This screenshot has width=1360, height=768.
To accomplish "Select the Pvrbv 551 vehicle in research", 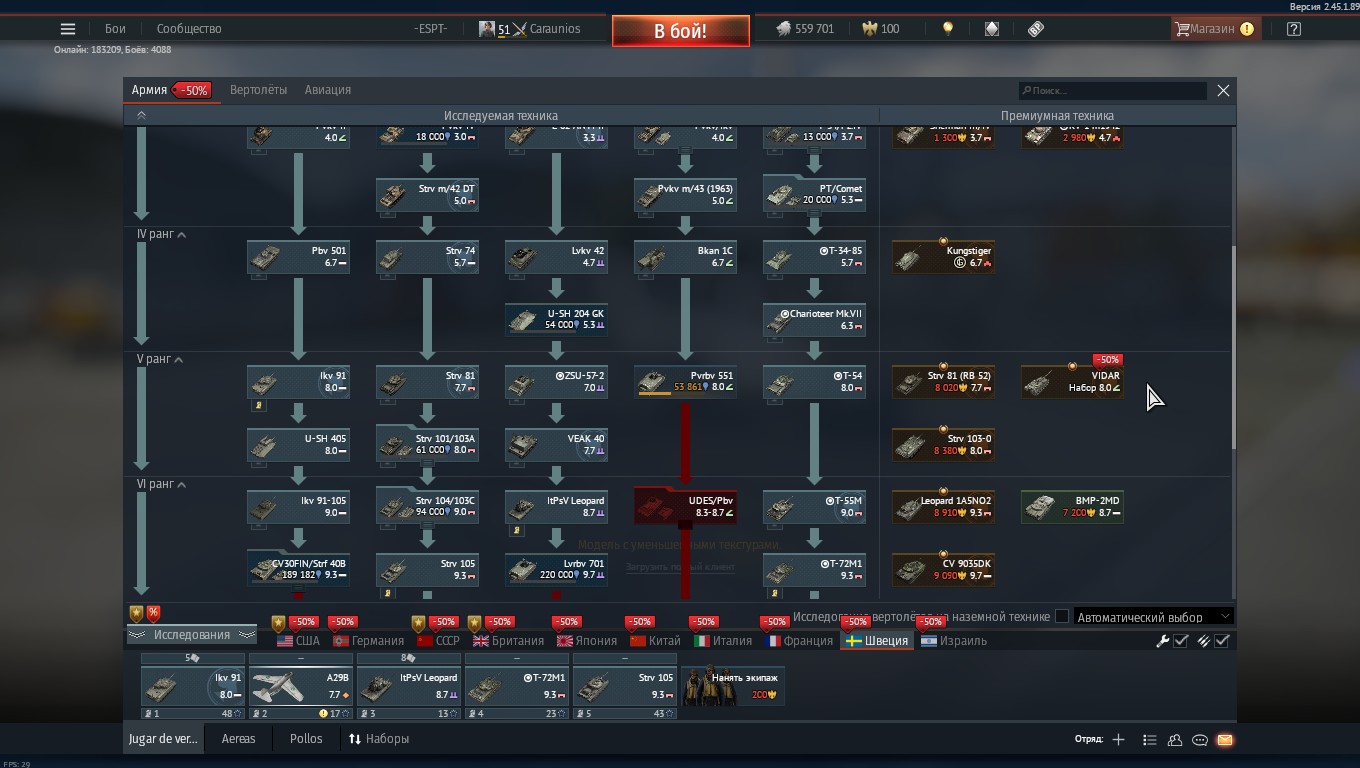I will (x=686, y=382).
